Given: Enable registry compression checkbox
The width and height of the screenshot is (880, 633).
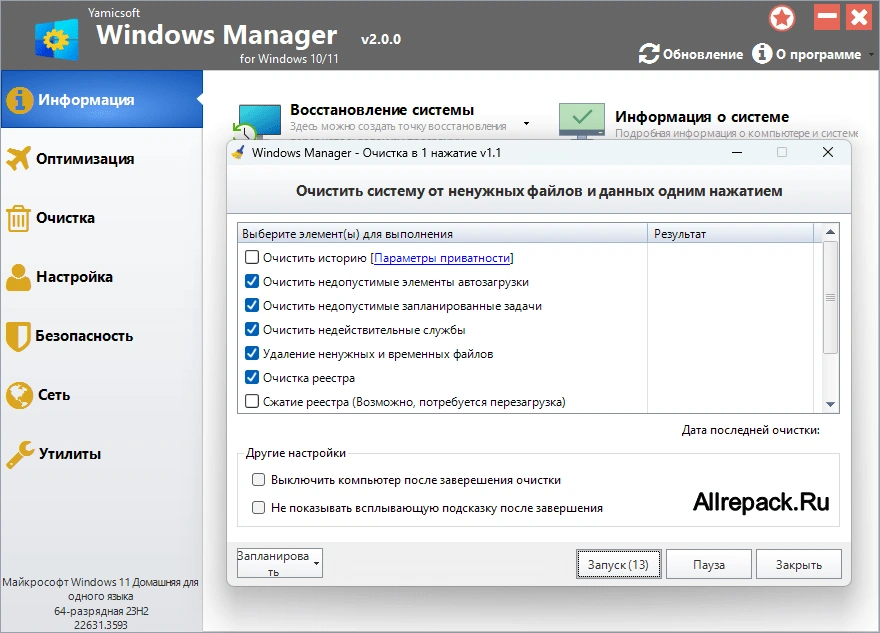Looking at the screenshot, I should click(252, 401).
